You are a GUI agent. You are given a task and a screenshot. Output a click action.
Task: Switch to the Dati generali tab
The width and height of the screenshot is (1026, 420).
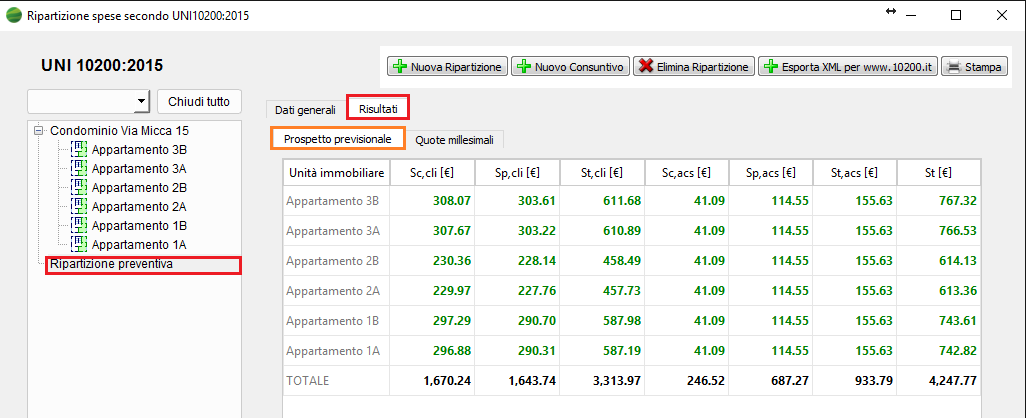pyautogui.click(x=305, y=109)
